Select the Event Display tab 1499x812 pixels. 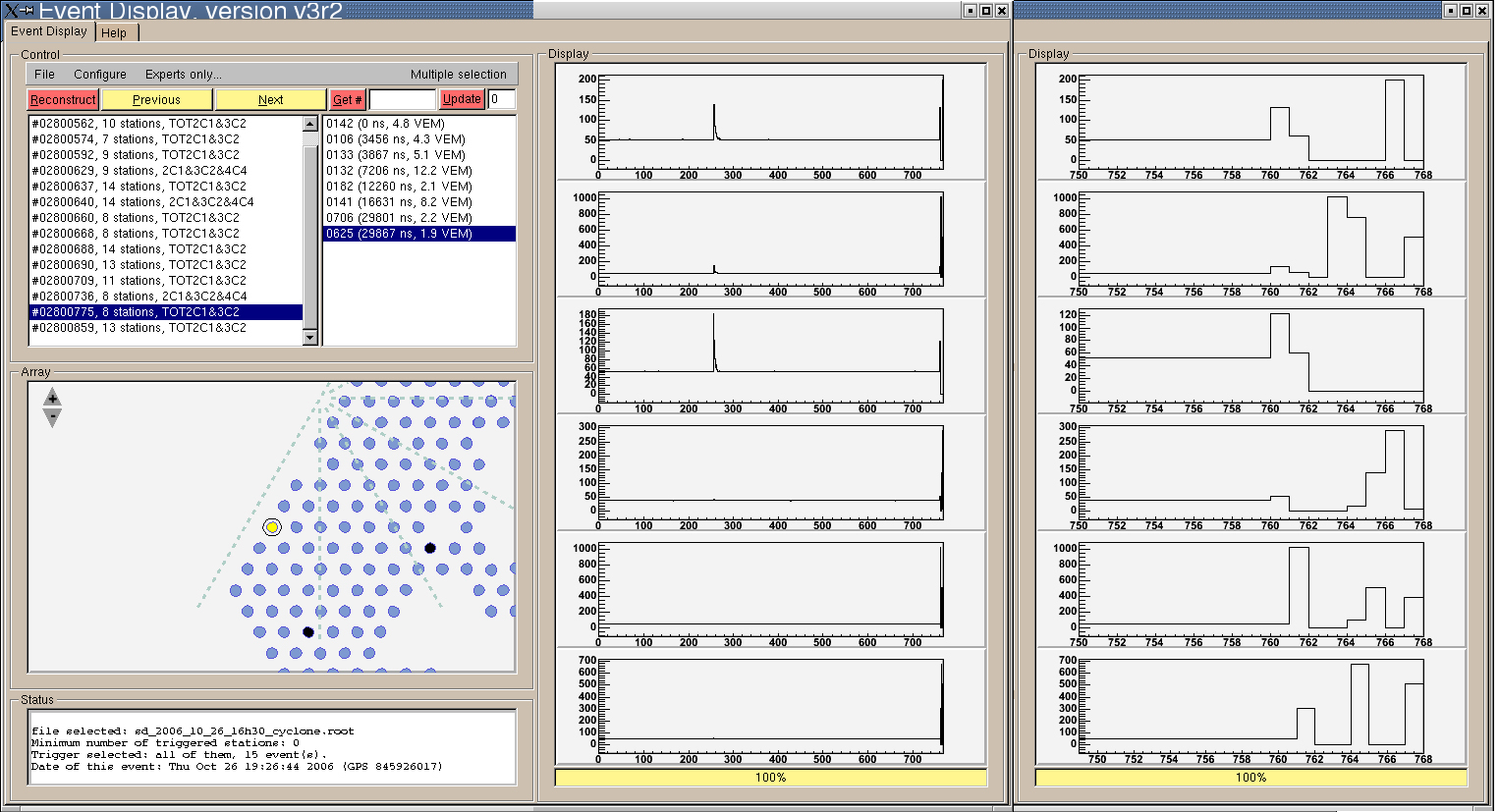[49, 31]
